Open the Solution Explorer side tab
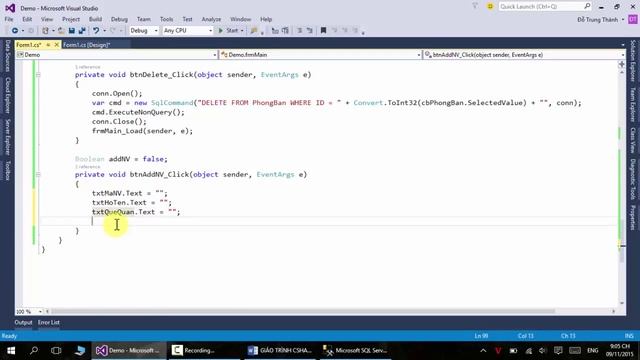The width and height of the screenshot is (640, 360). 633,61
